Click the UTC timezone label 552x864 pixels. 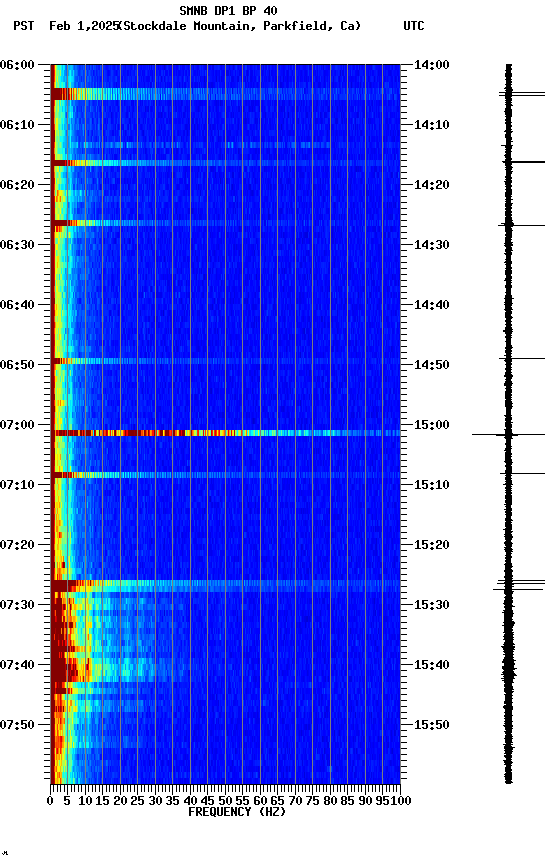pyautogui.click(x=414, y=26)
